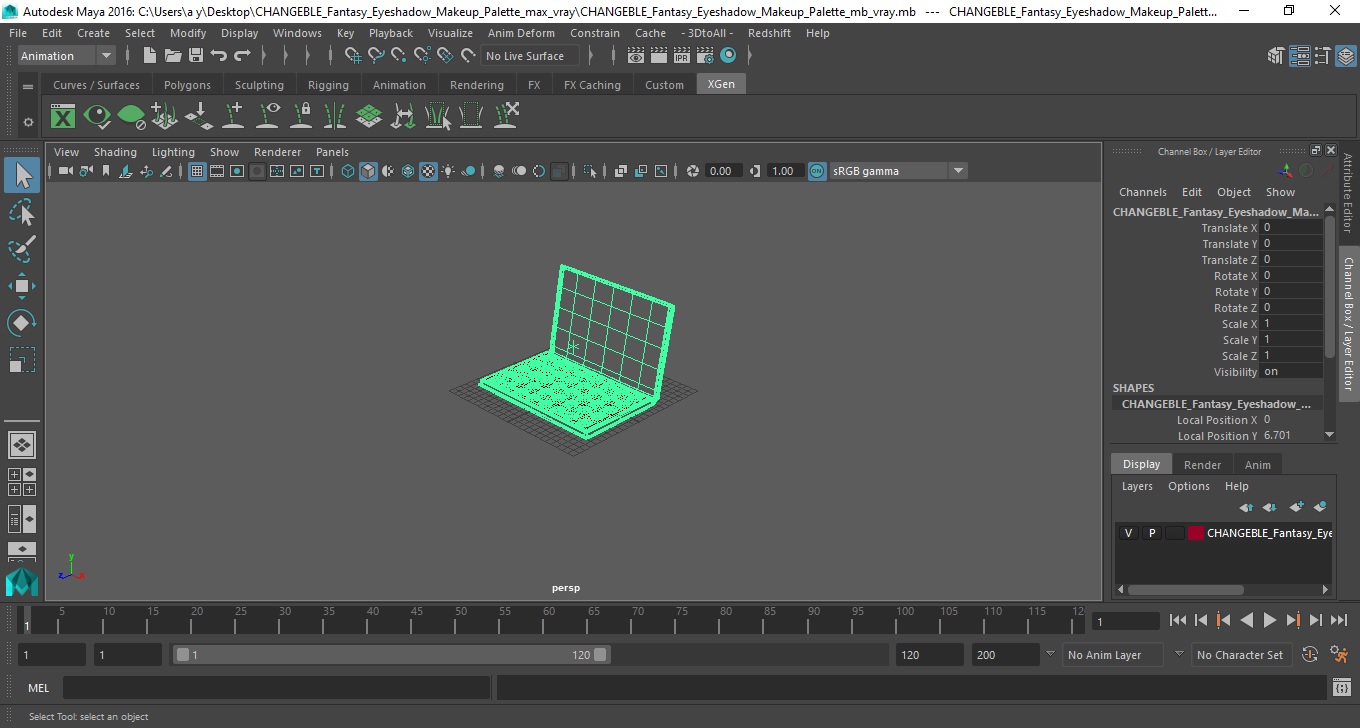Activate the Lasso select tool

pyautogui.click(x=22, y=212)
